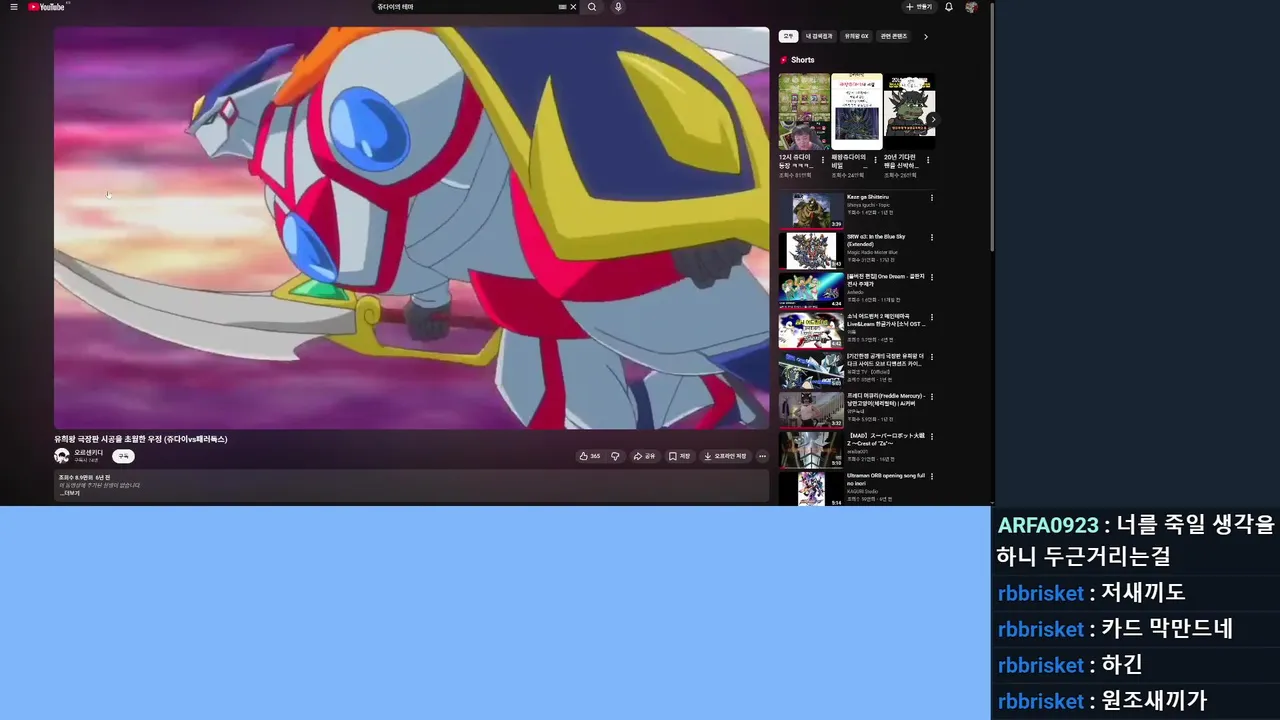Select the '관련 콘텐츠' filter chip
1280x720 pixels.
click(894, 36)
